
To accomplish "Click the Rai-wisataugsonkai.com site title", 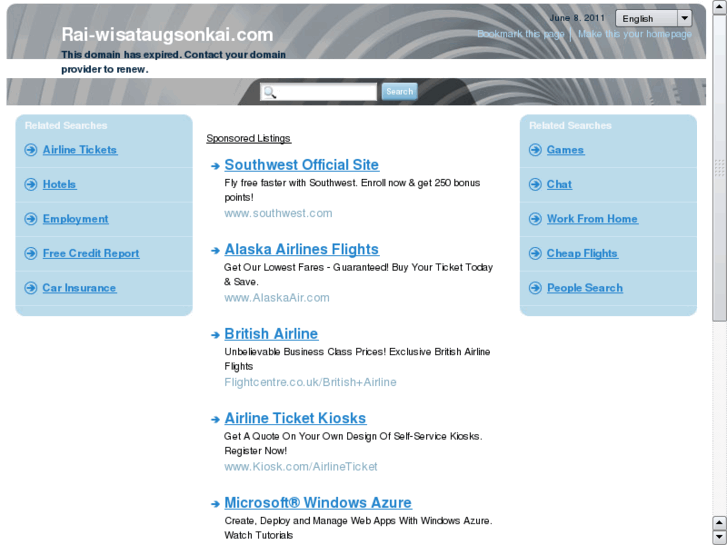I will pos(167,35).
